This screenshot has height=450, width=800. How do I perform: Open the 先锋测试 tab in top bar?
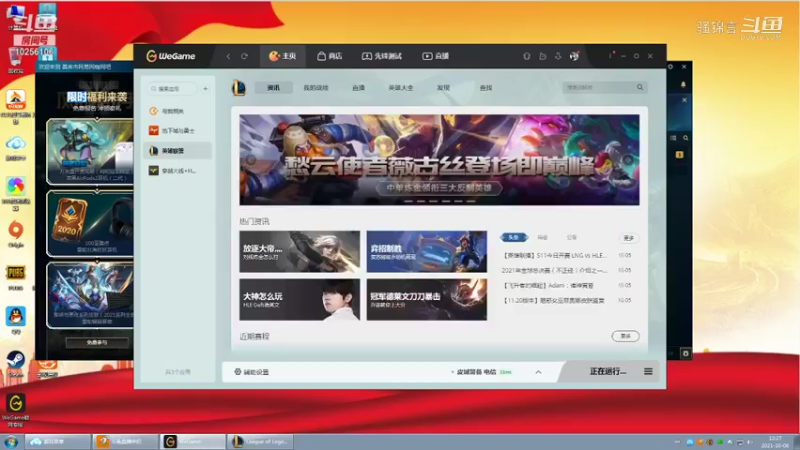click(382, 56)
